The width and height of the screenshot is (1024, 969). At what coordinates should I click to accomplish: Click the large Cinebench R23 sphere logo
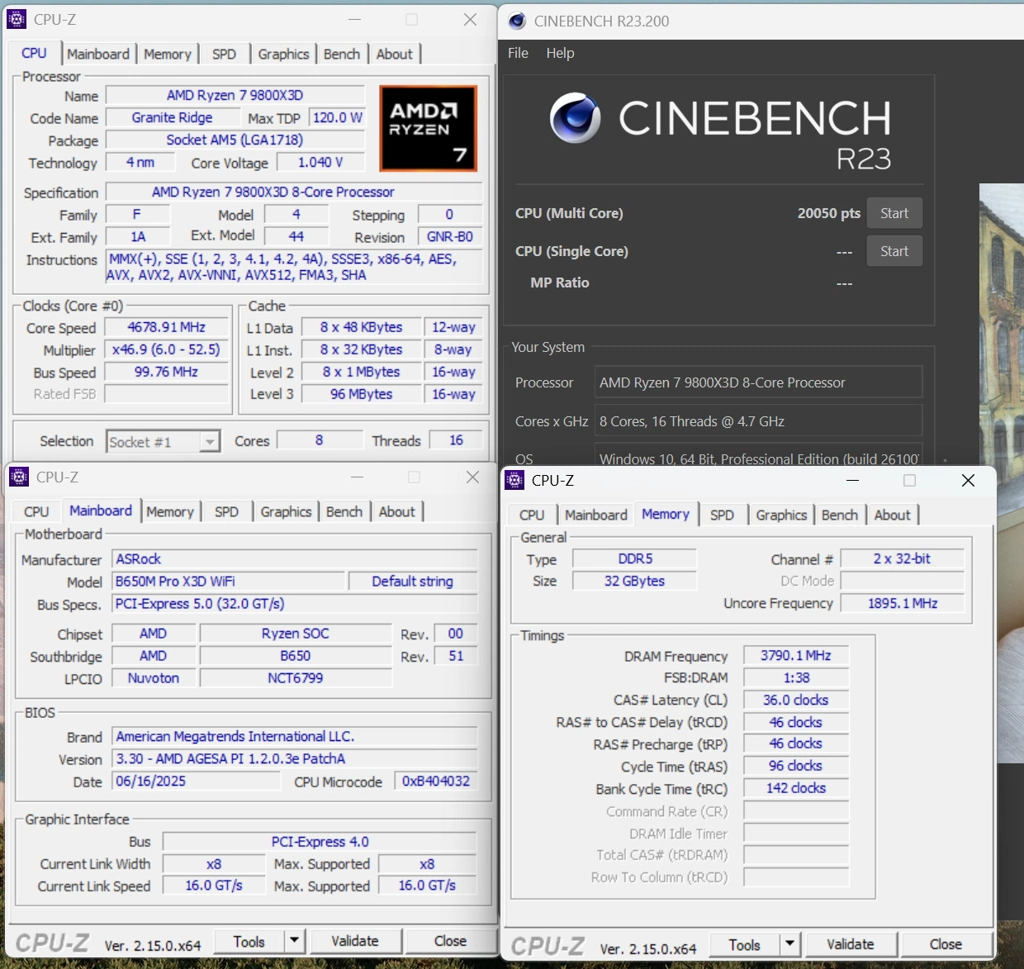(575, 118)
